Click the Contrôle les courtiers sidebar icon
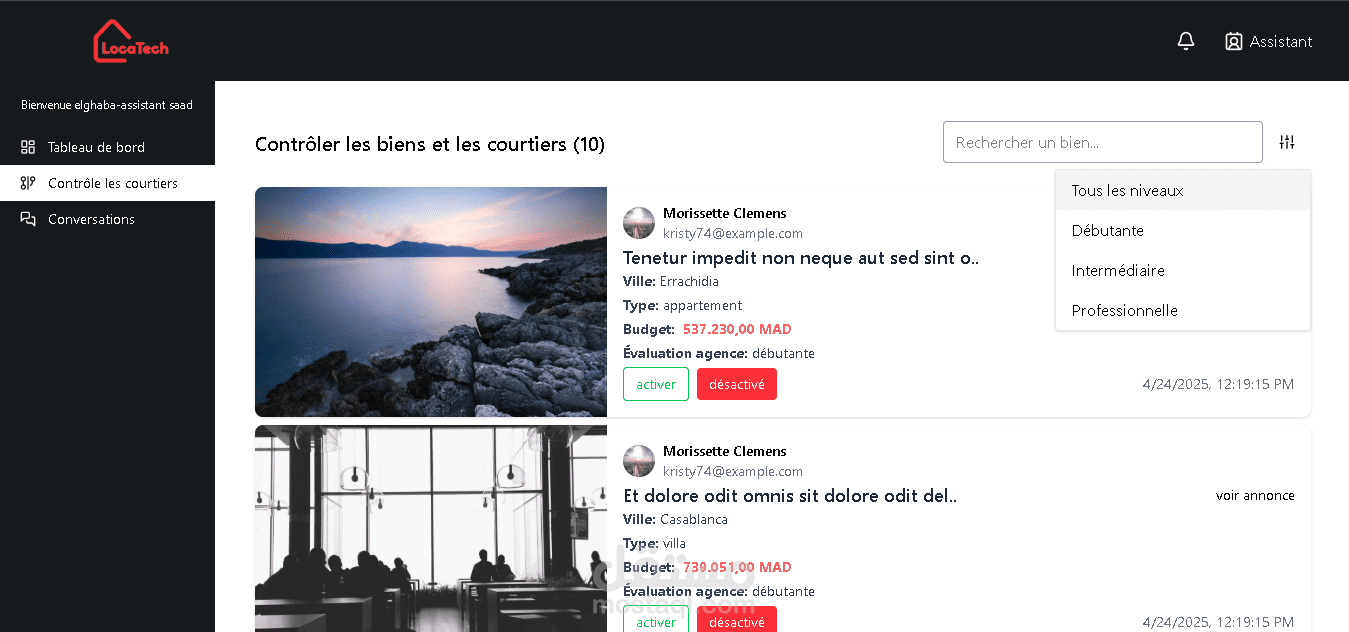The image size is (1349, 632). (x=28, y=183)
